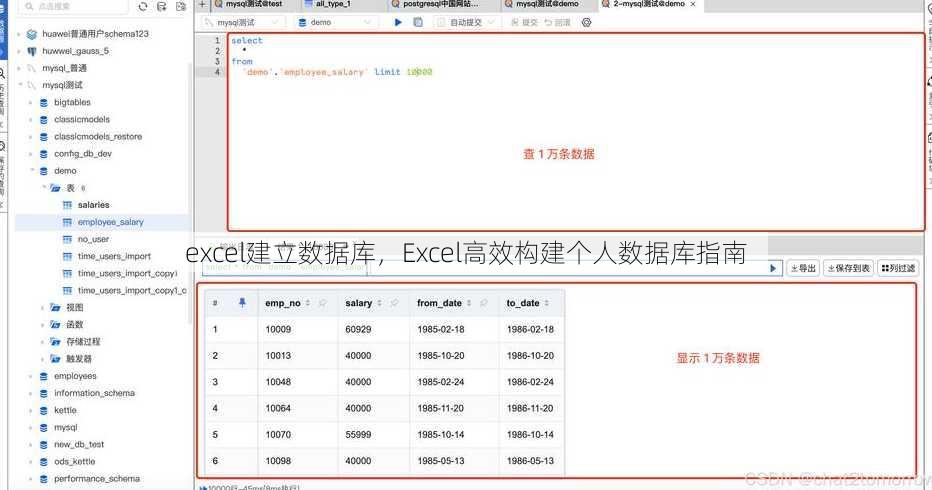Run the SQL query with play button

click(398, 22)
